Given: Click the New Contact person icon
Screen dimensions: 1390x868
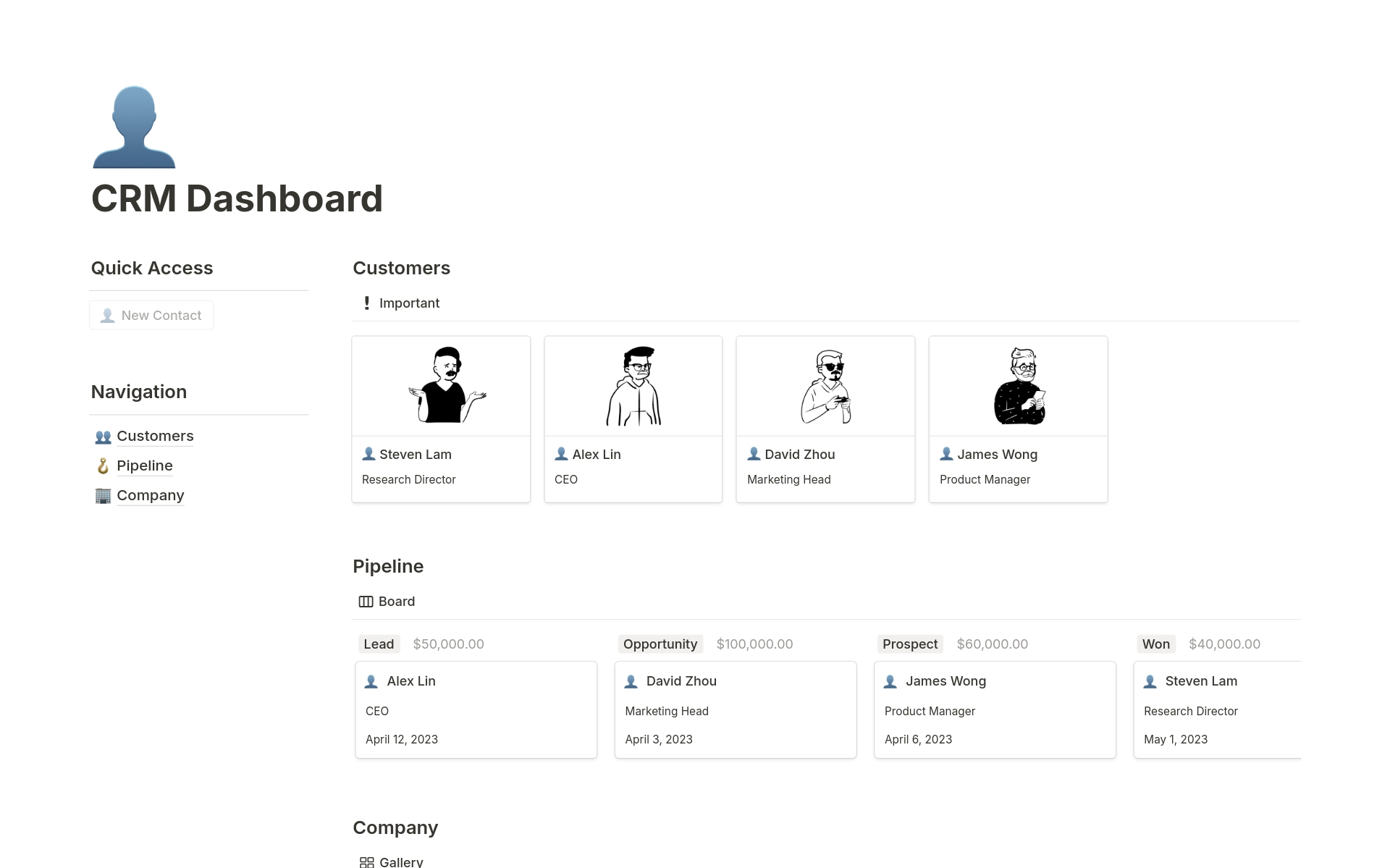Looking at the screenshot, I should click(x=107, y=315).
